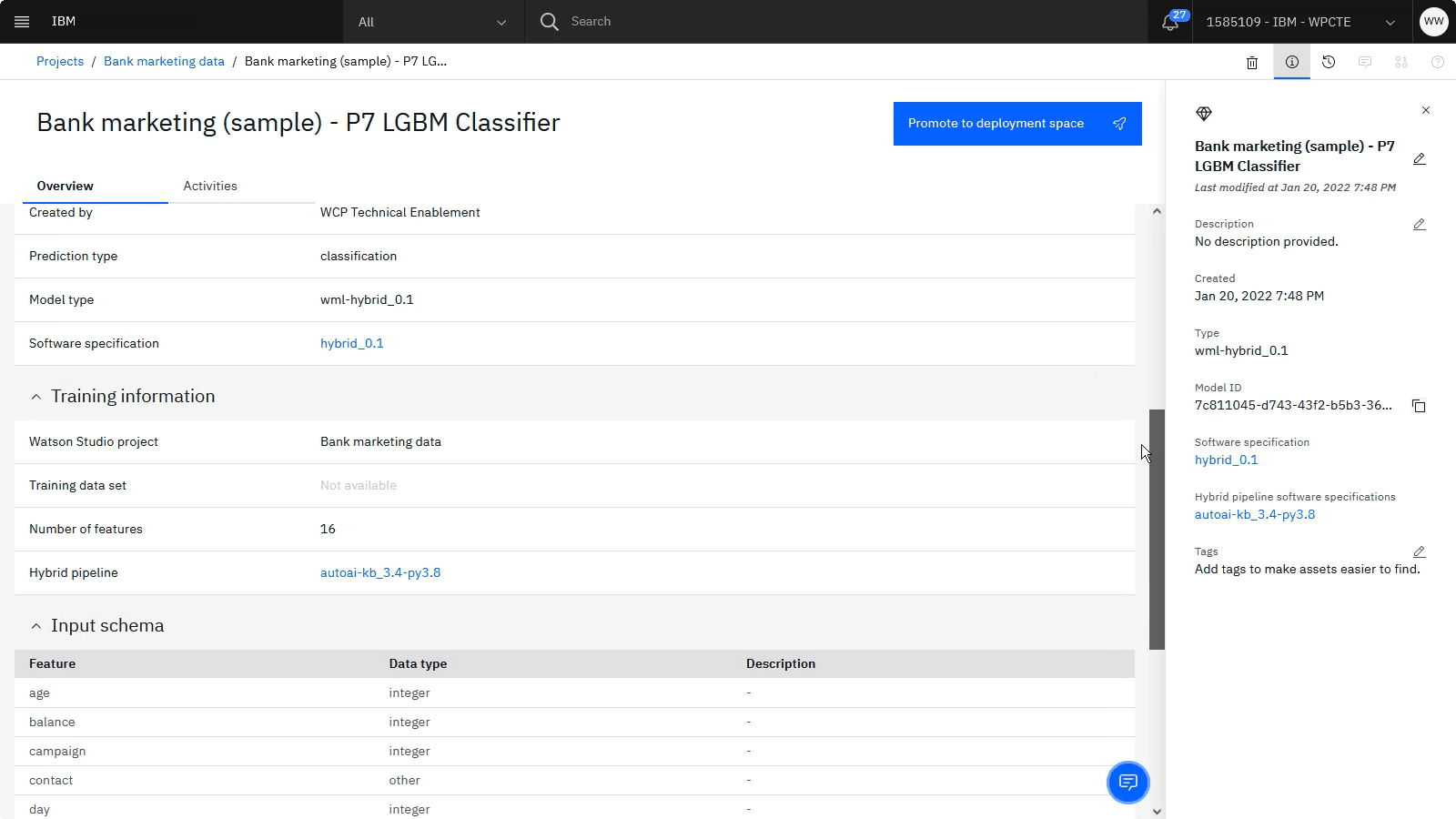Click the vertical scrollbar thumb
This screenshot has width=1456, height=819.
[x=1157, y=529]
